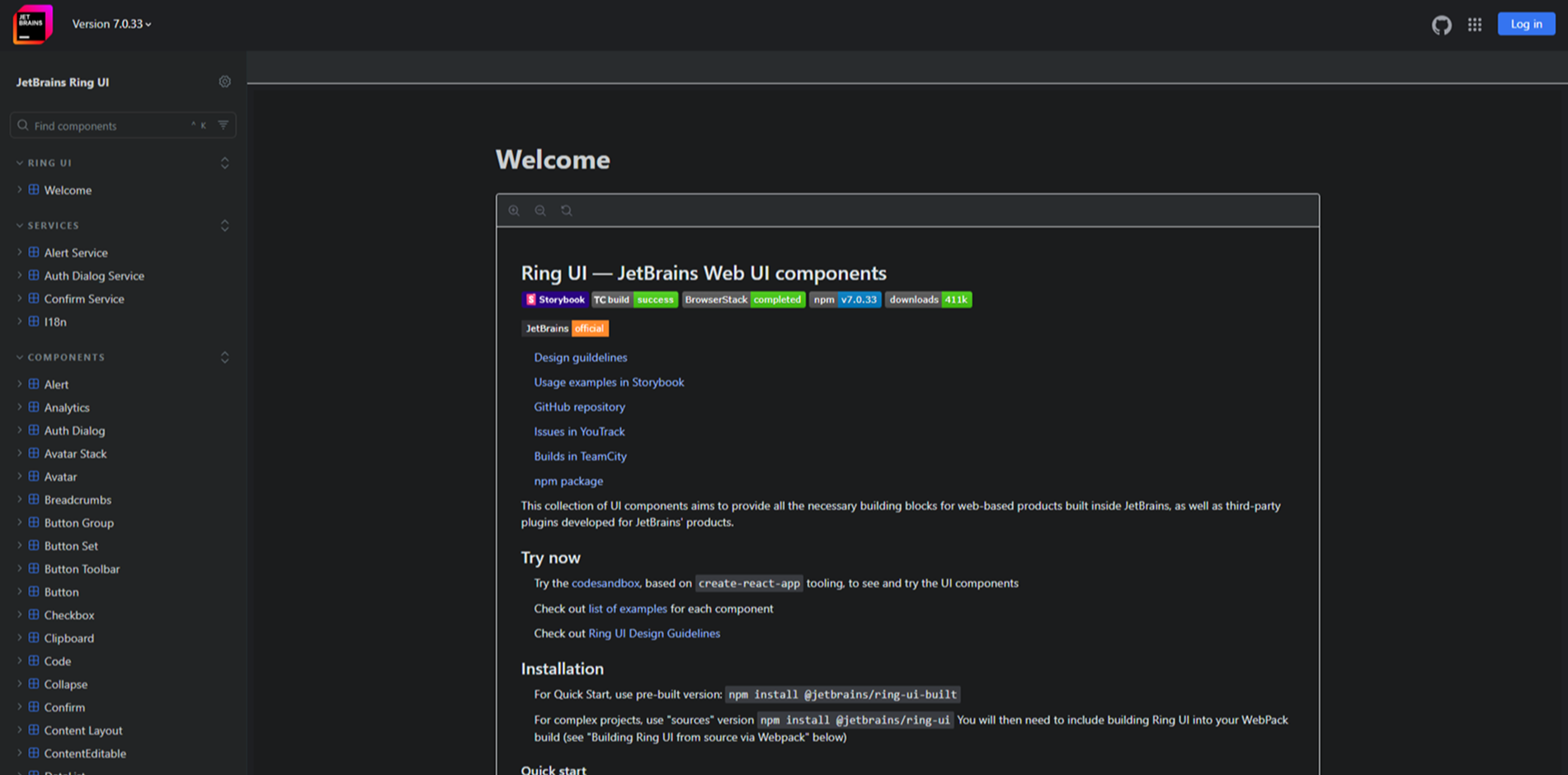
Task: Select Code in the components tree
Action: 58,661
